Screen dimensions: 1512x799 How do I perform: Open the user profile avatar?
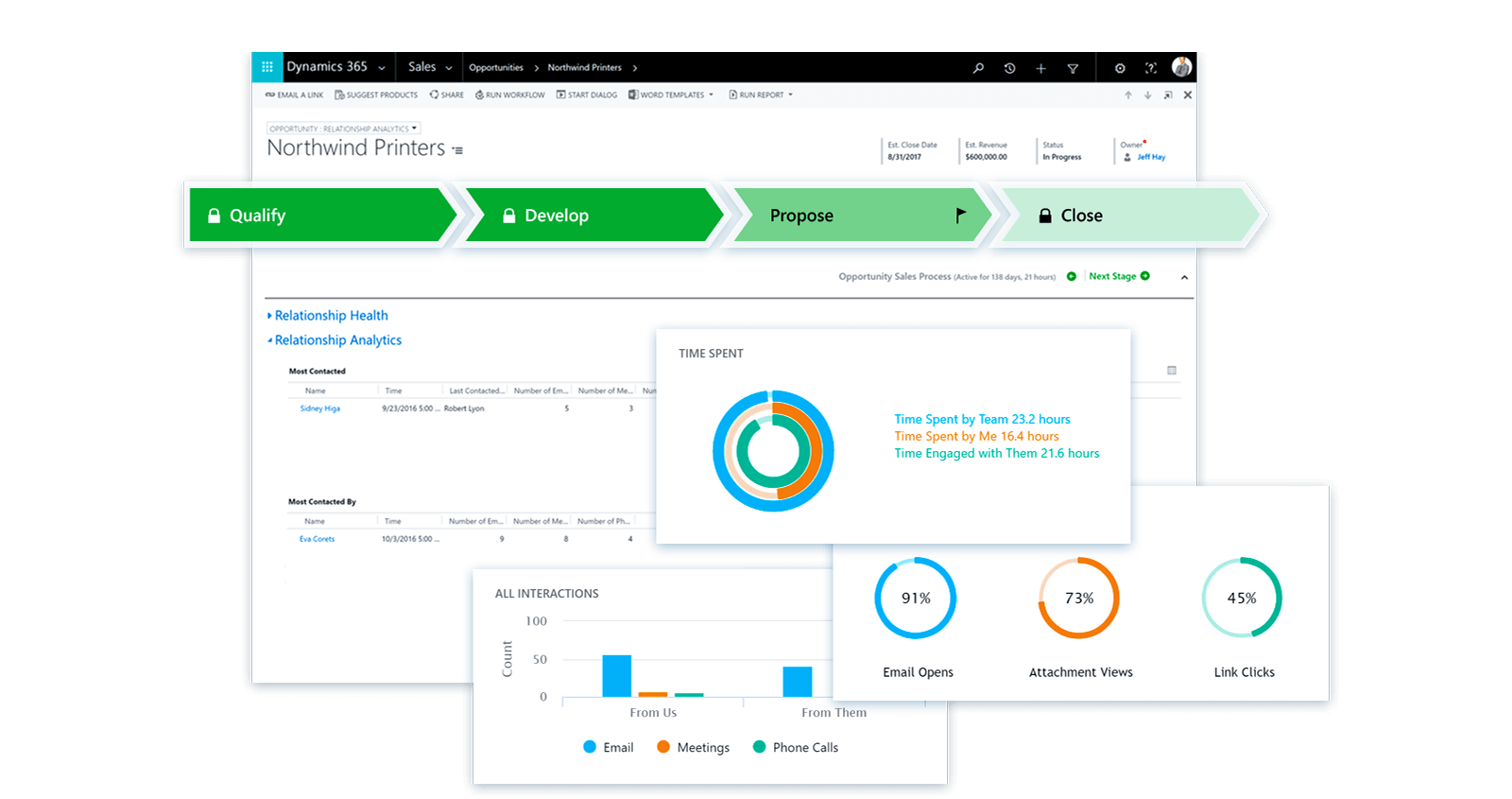pyautogui.click(x=1181, y=67)
